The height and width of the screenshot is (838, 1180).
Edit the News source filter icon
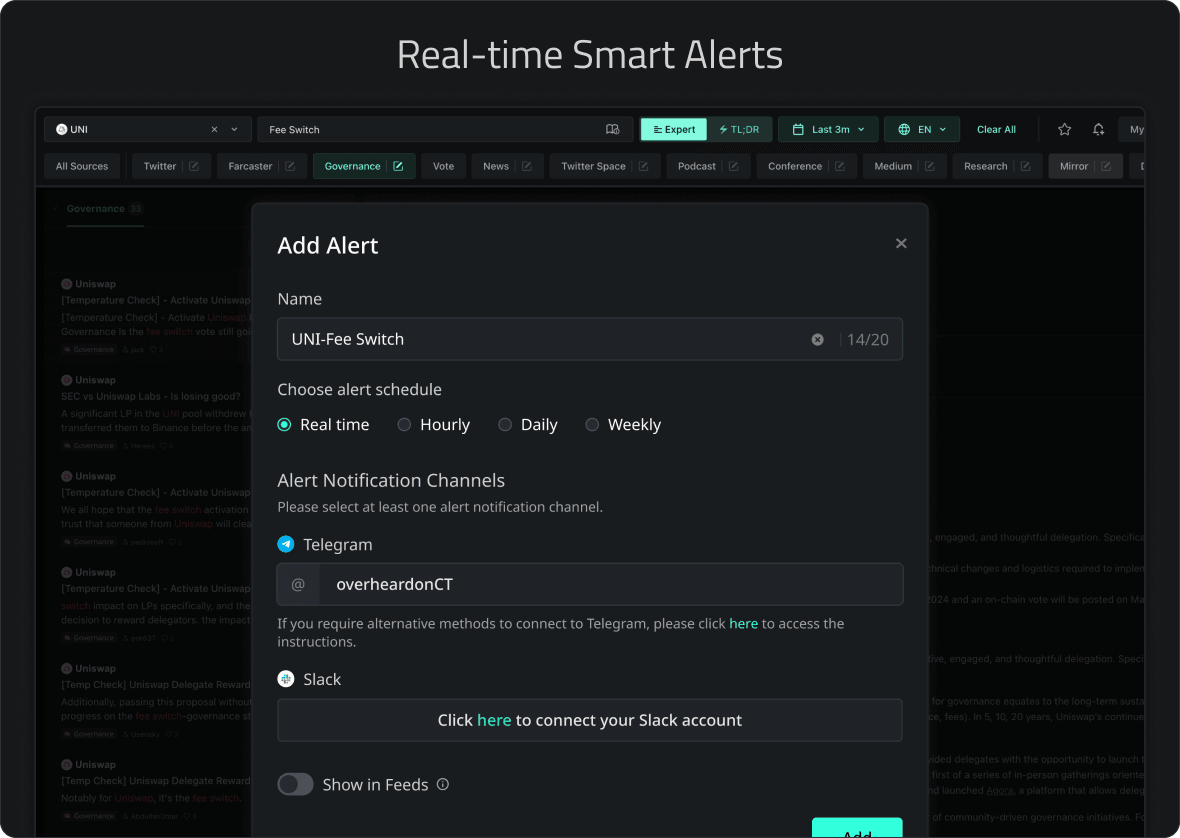coord(527,166)
